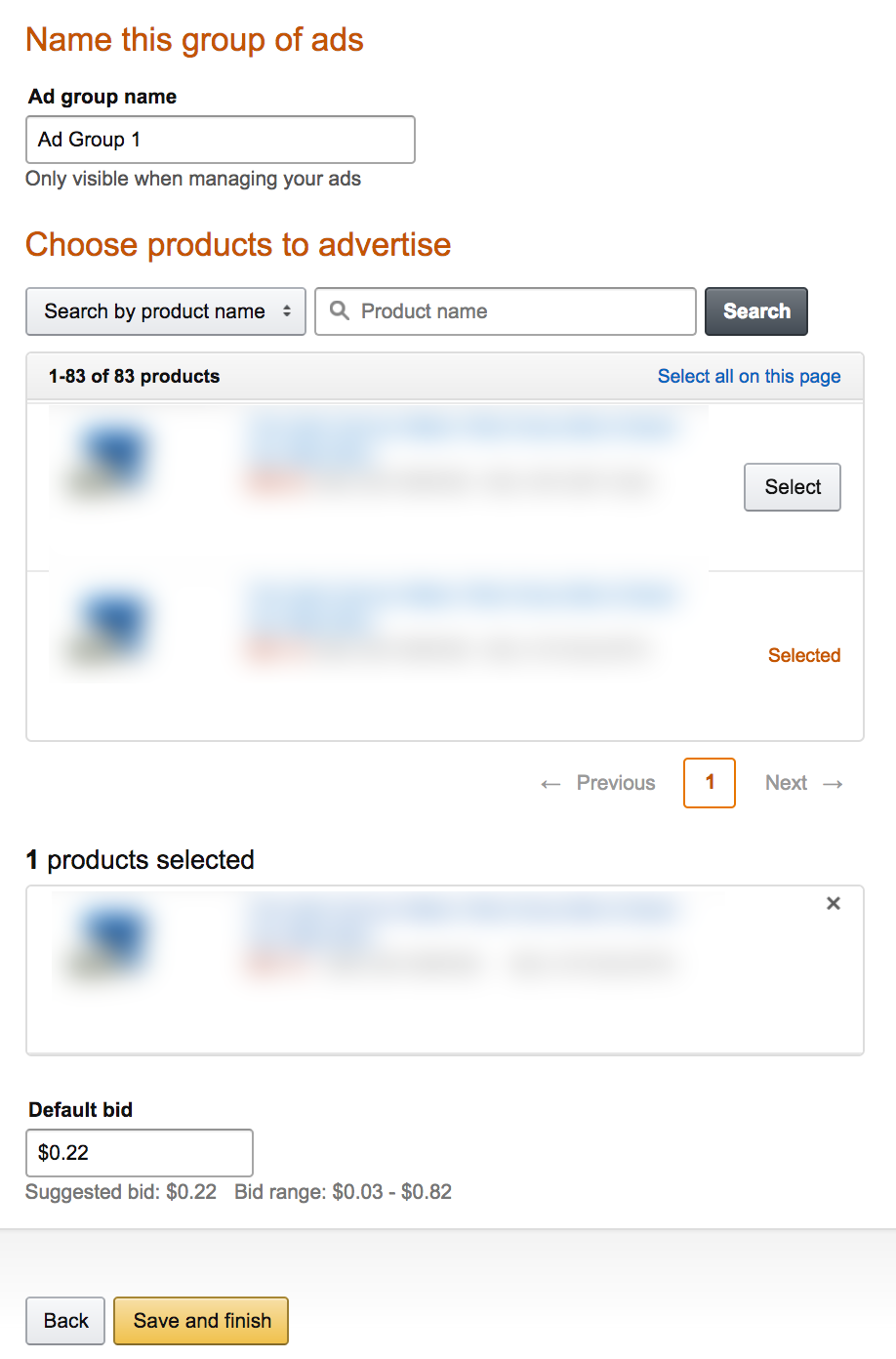Image resolution: width=896 pixels, height=1359 pixels.
Task: Click the right arrow beside Next
Action: tap(833, 784)
